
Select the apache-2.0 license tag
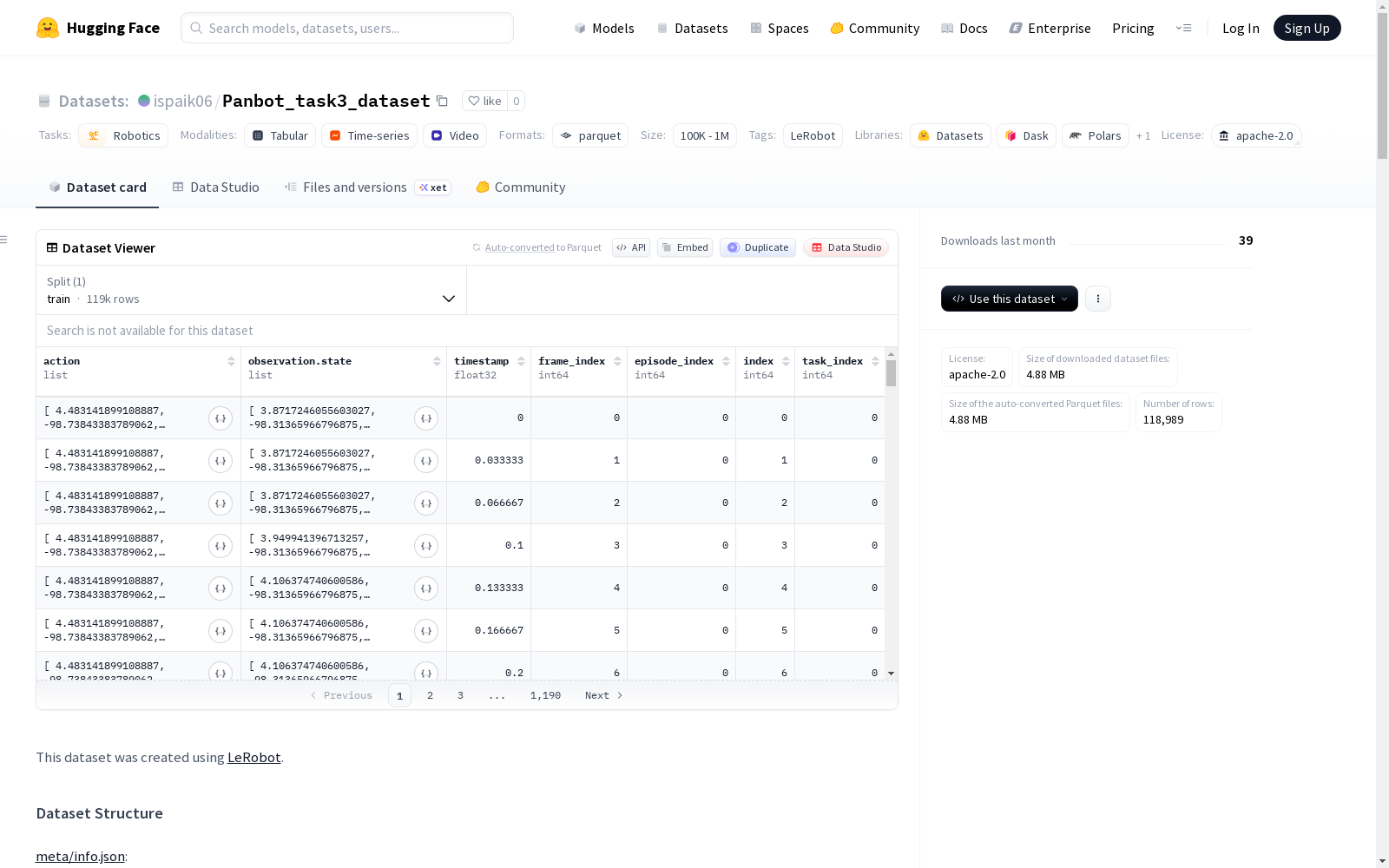[1256, 135]
